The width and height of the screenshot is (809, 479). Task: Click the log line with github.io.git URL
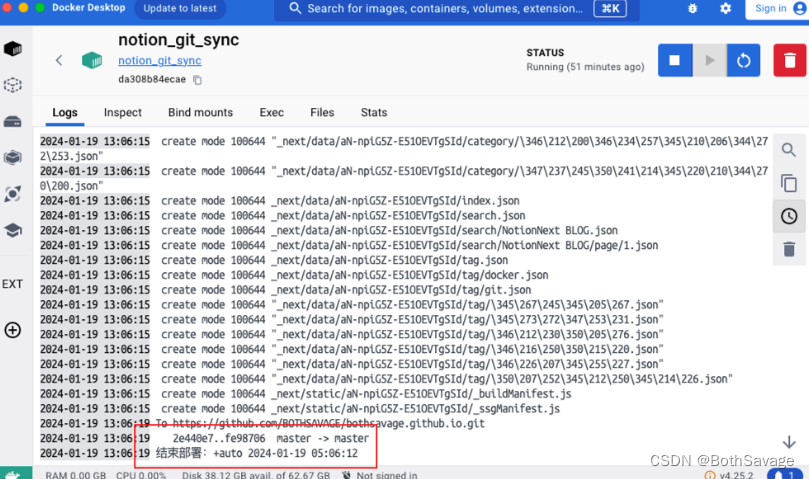(263, 424)
